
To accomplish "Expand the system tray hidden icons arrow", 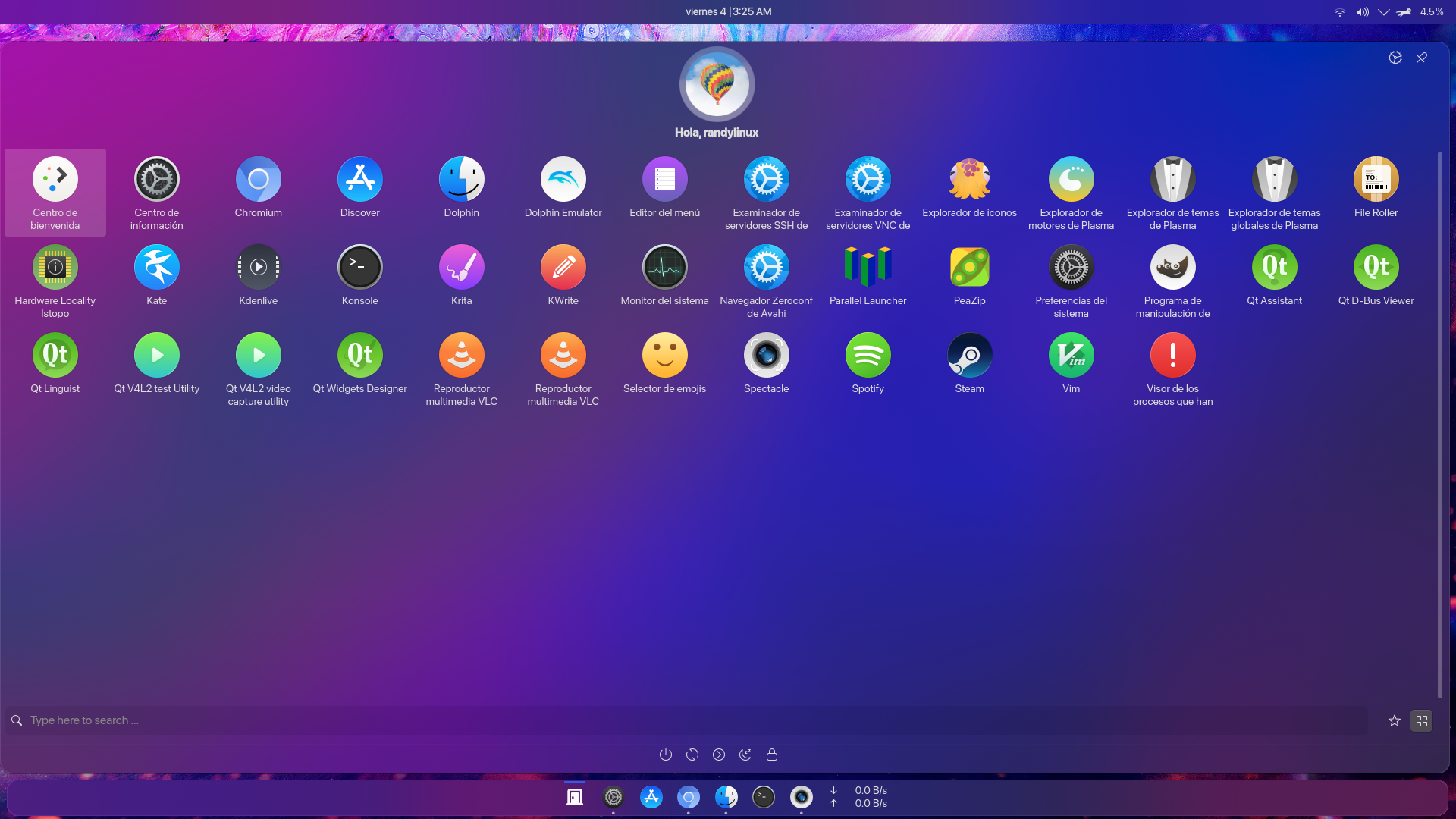I will click(x=1383, y=12).
